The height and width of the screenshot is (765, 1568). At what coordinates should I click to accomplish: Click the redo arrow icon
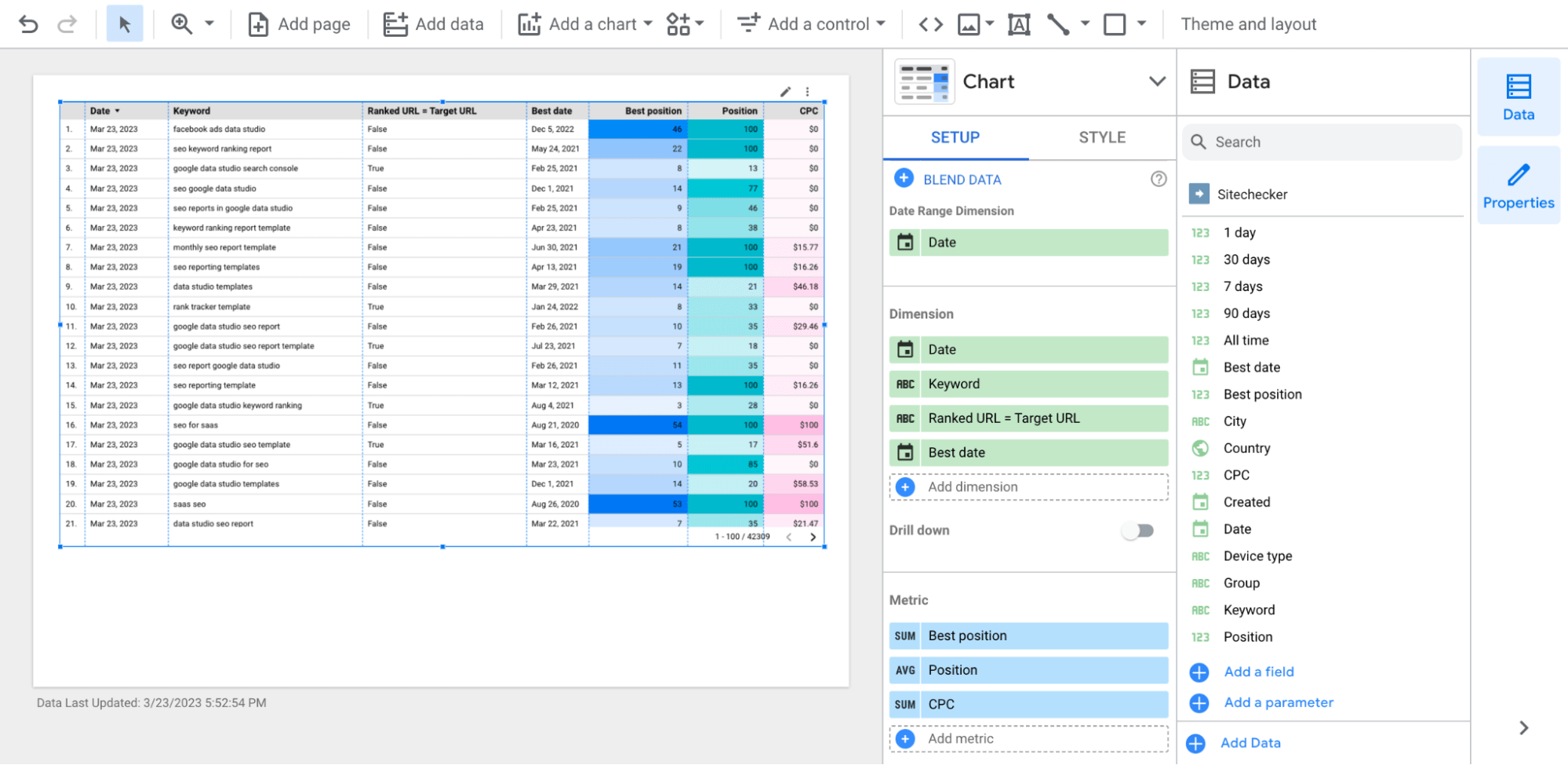point(67,24)
